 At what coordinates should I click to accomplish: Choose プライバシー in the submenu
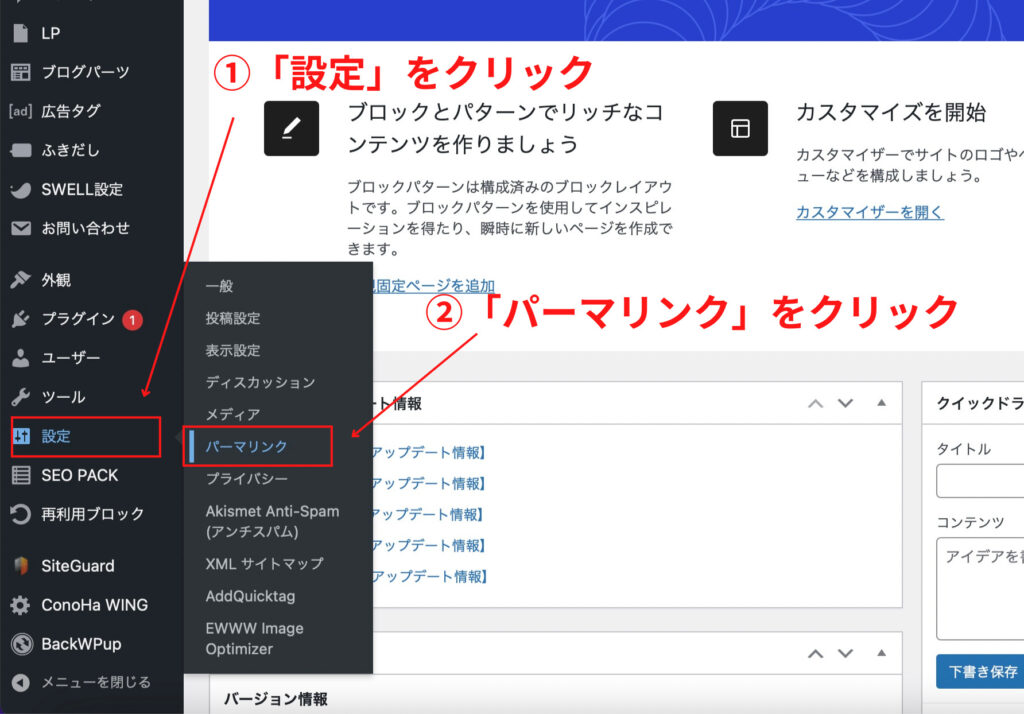click(x=247, y=479)
